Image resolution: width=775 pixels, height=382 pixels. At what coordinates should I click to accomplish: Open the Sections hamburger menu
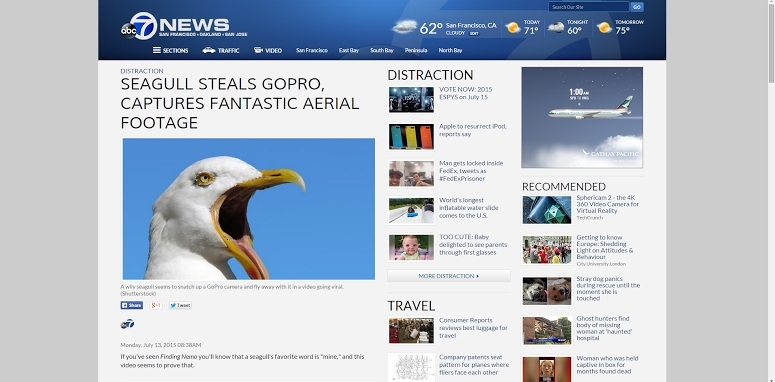[x=171, y=50]
